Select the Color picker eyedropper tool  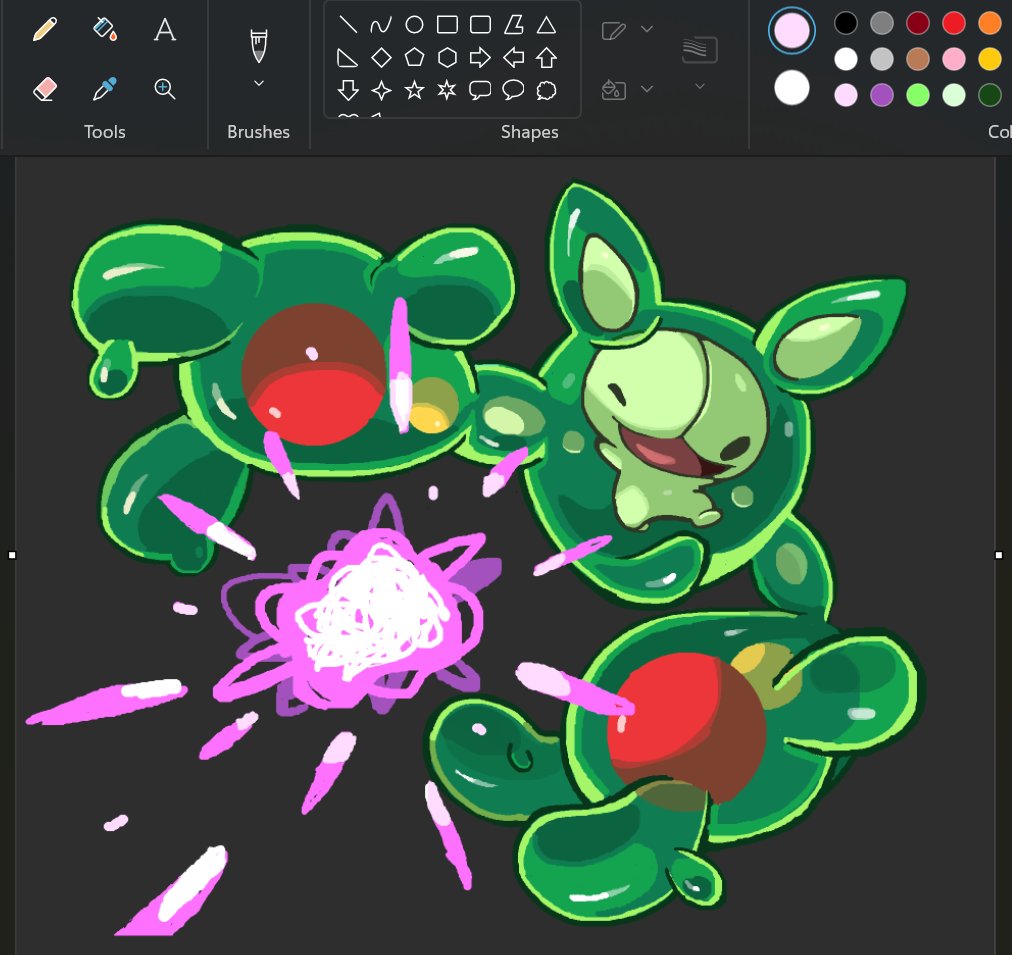pyautogui.click(x=105, y=89)
